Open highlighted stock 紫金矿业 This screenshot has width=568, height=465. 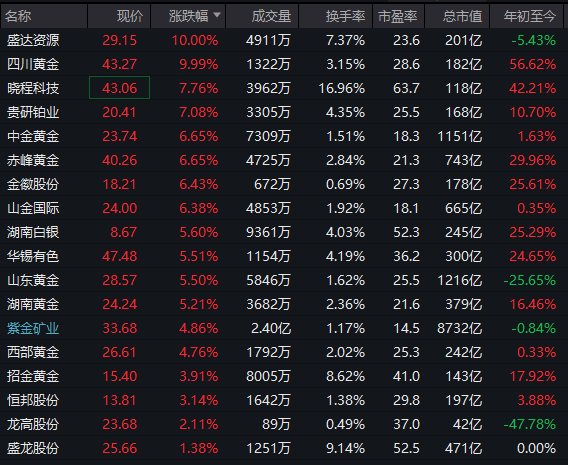tap(33, 328)
